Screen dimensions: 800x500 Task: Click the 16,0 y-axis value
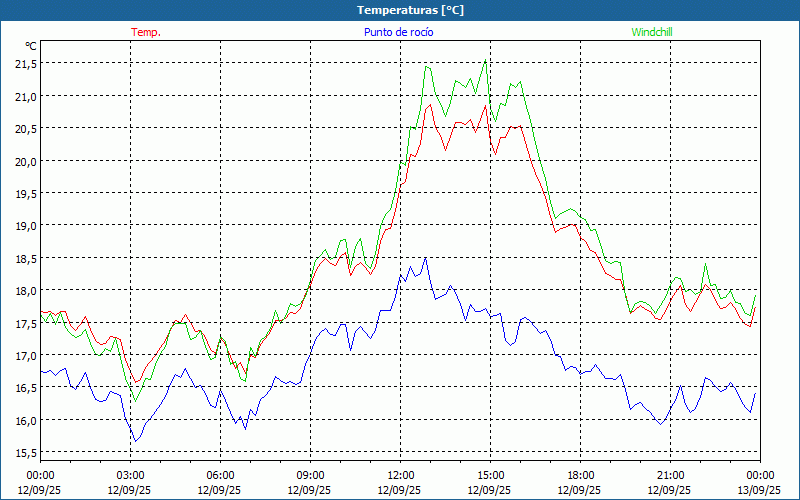pos(26,421)
